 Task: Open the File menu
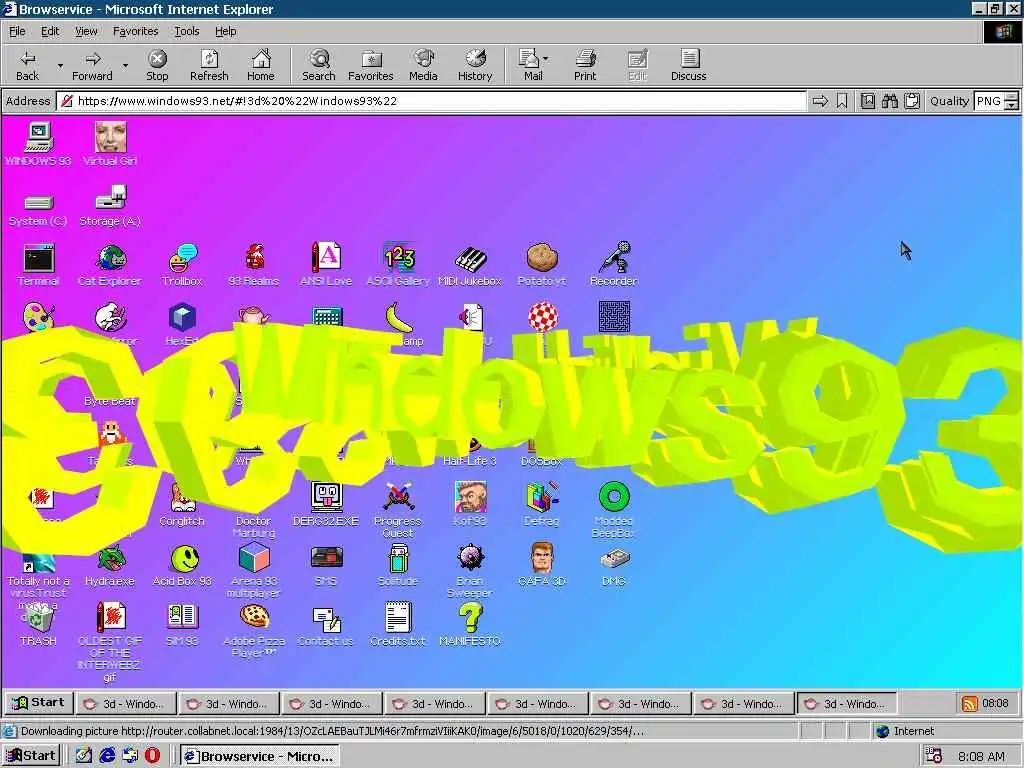17,31
